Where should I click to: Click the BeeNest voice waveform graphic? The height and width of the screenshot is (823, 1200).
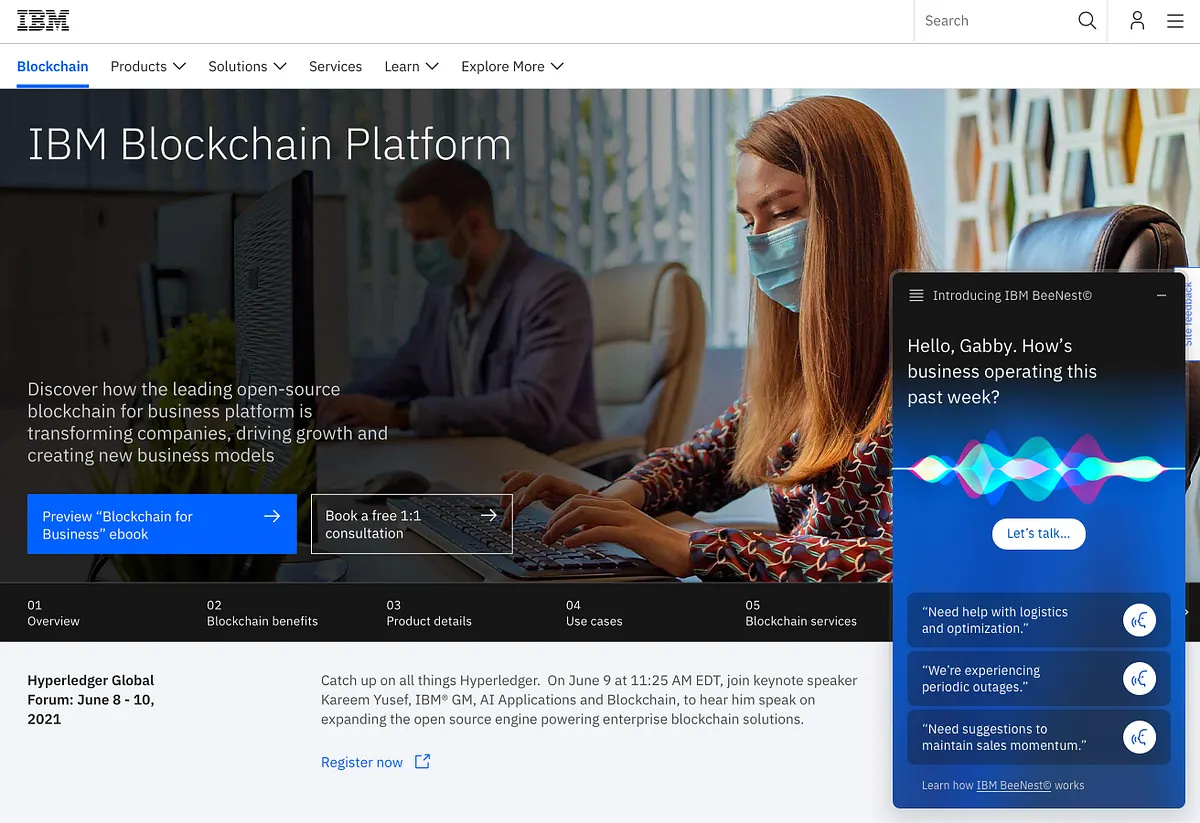[x=1037, y=467]
